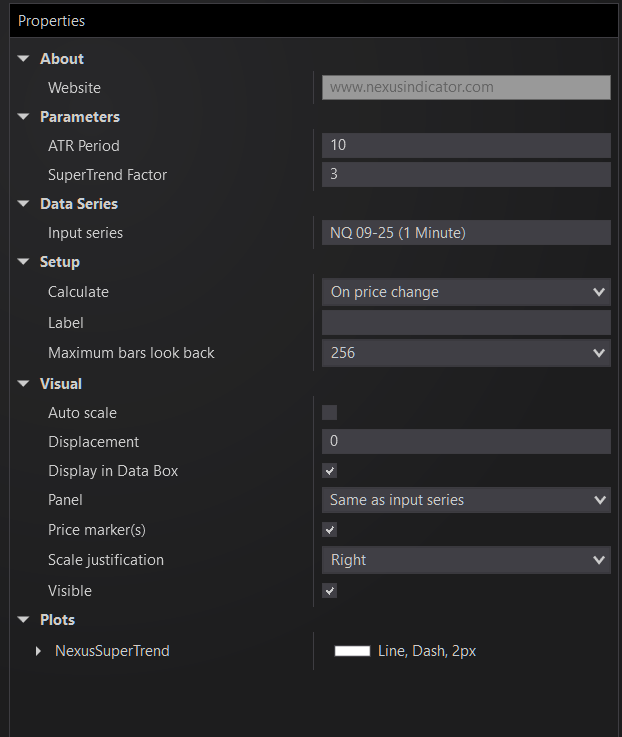Open the Calculate dropdown

466,292
